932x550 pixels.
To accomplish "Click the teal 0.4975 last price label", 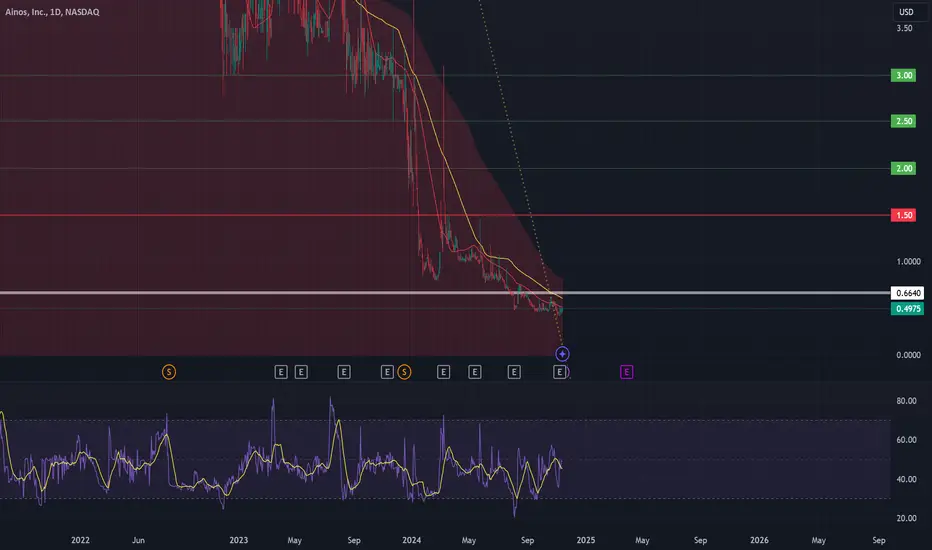I will [x=908, y=309].
